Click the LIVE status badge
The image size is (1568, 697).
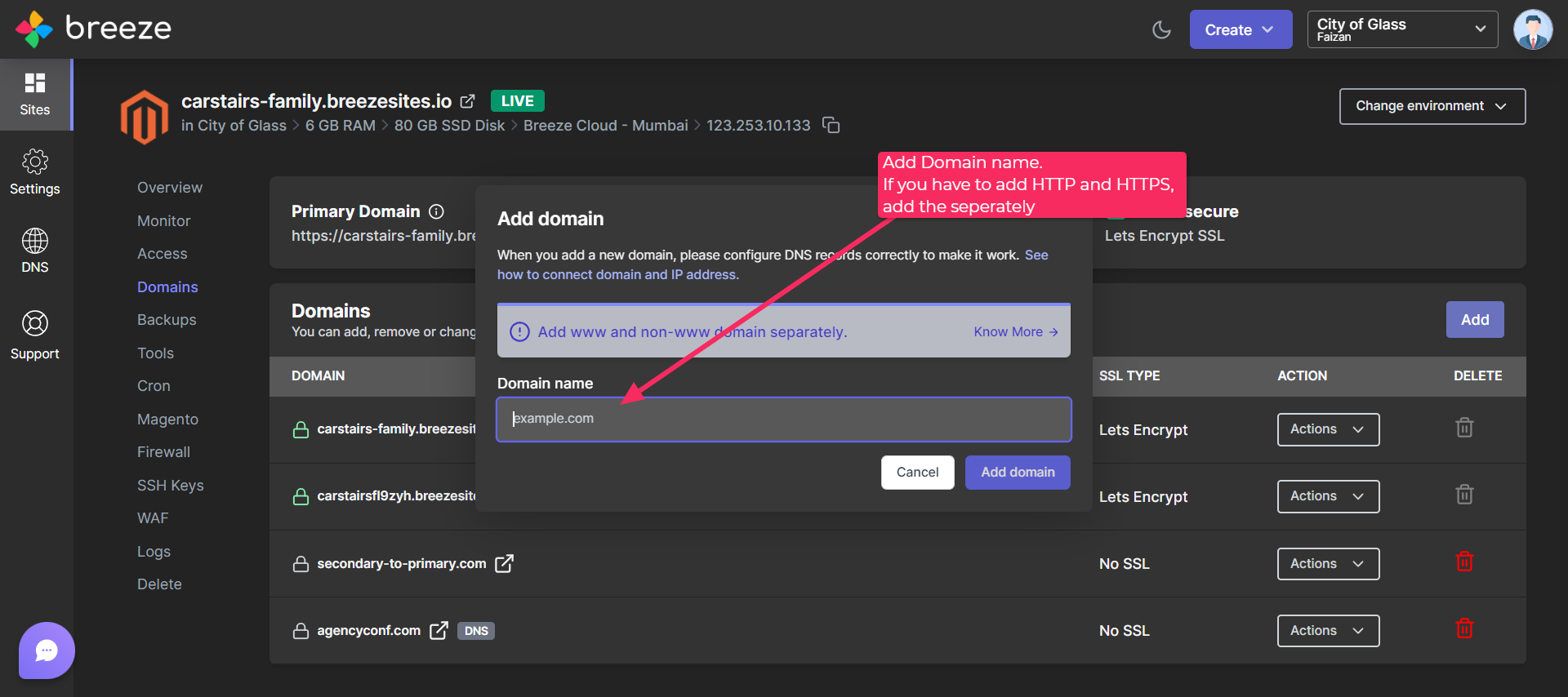coord(518,101)
